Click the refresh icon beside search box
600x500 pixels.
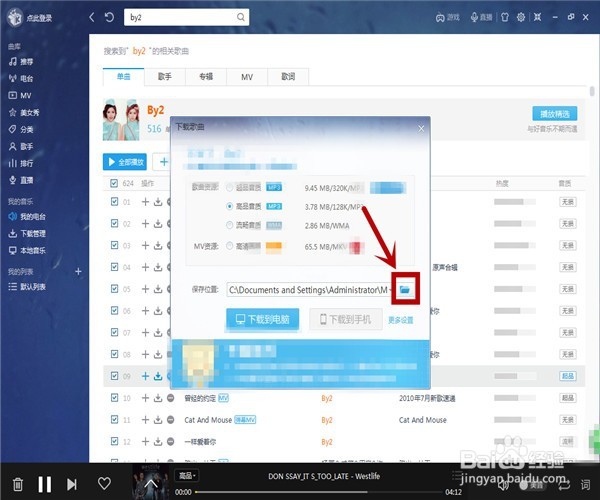109,17
